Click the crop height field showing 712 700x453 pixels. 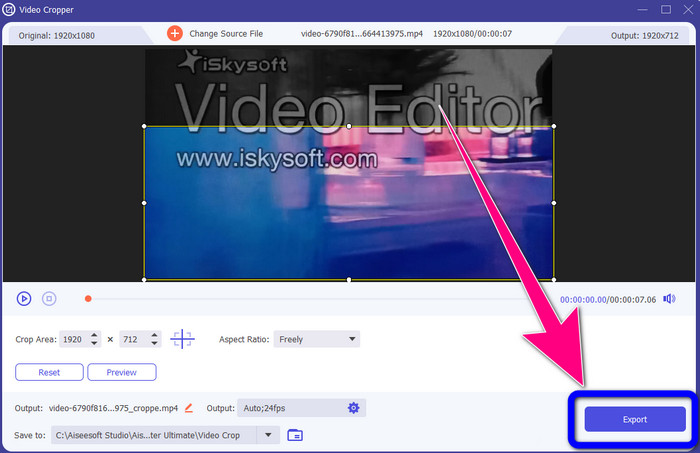click(133, 340)
